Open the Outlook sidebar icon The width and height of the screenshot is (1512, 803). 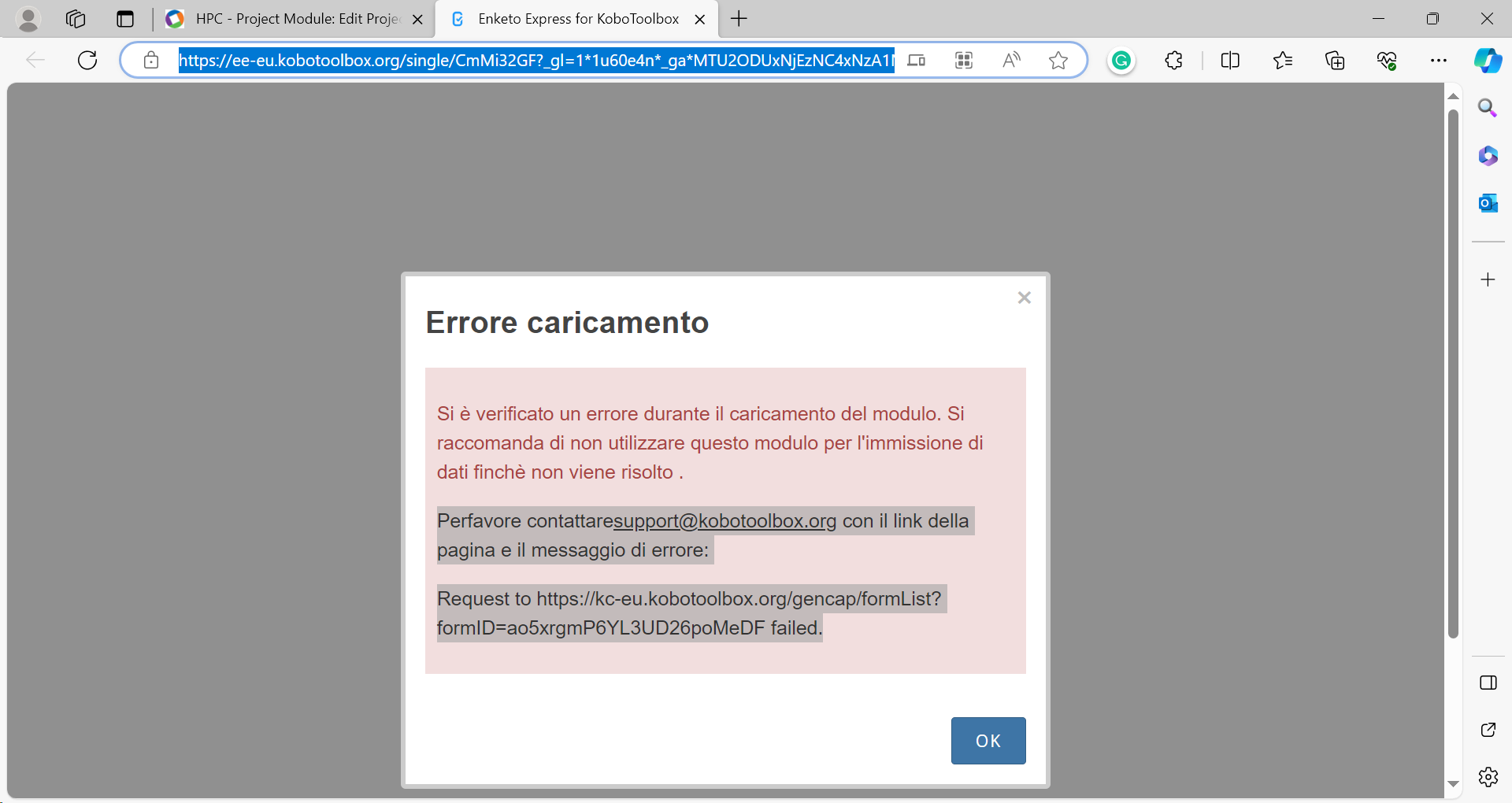[1488, 202]
